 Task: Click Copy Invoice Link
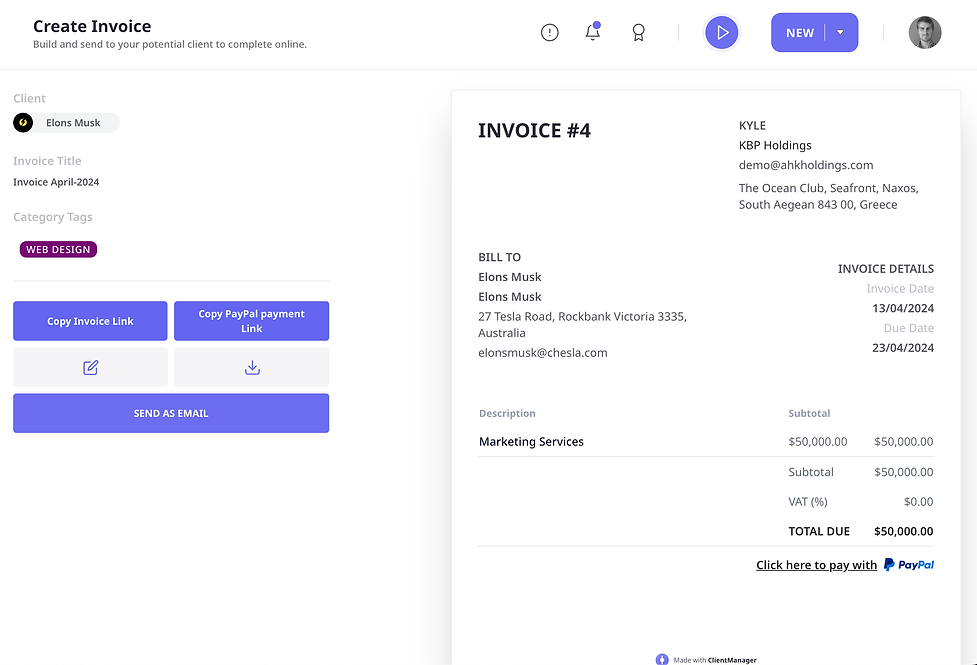pyautogui.click(x=90, y=321)
